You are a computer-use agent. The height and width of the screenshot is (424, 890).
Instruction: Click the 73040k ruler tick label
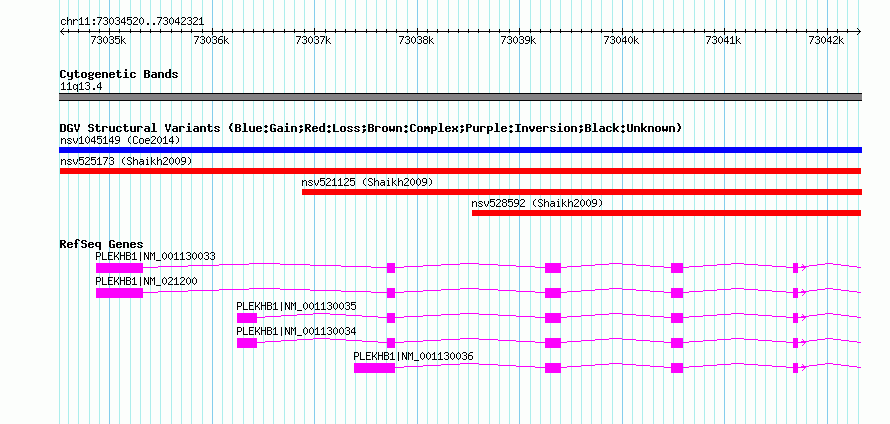(621, 40)
